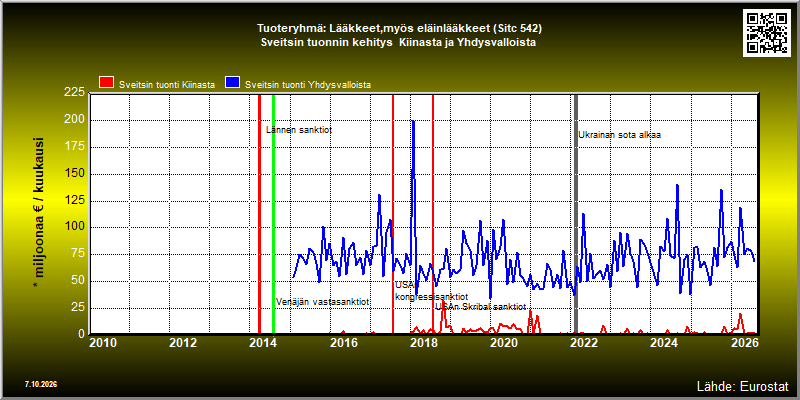The image size is (800, 400).
Task: Click the thick grey Ukraine war marker line
Action: (576, 214)
